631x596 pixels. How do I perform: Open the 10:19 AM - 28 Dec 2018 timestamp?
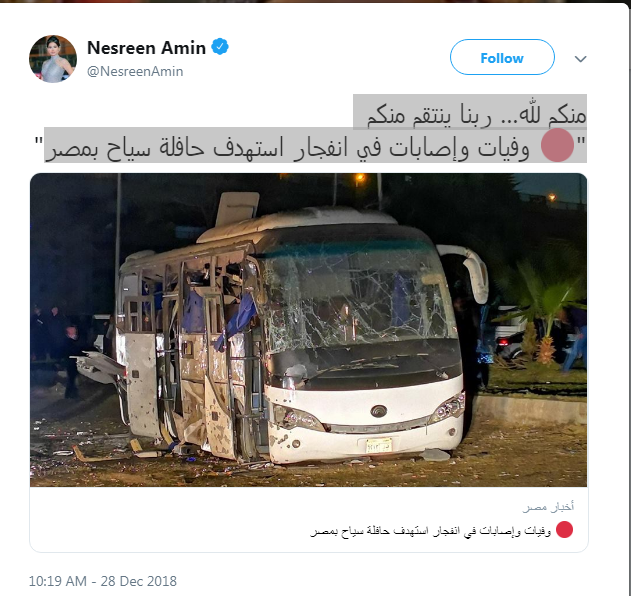[103, 581]
